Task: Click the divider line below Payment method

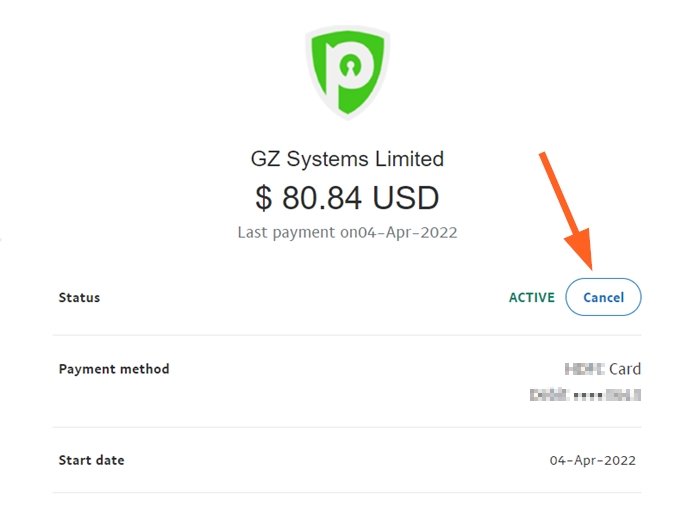Action: point(347,427)
